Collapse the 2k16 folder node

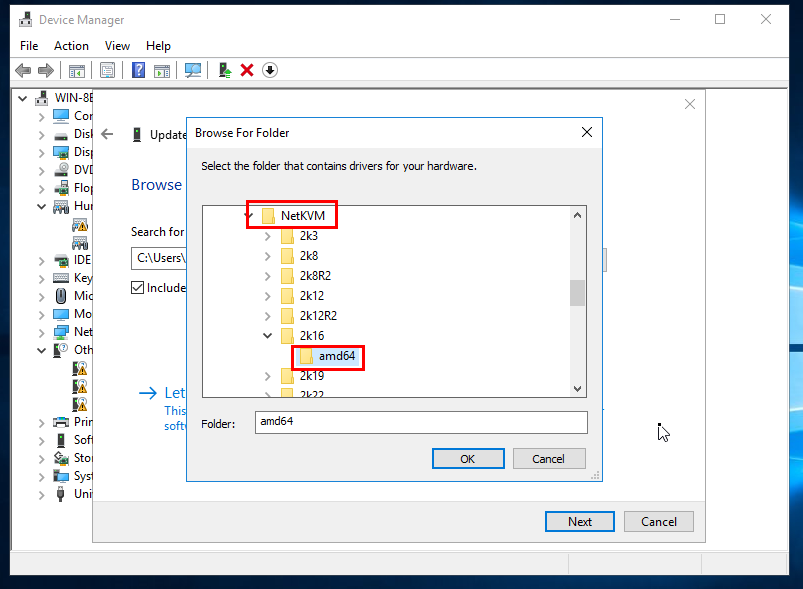pos(267,335)
